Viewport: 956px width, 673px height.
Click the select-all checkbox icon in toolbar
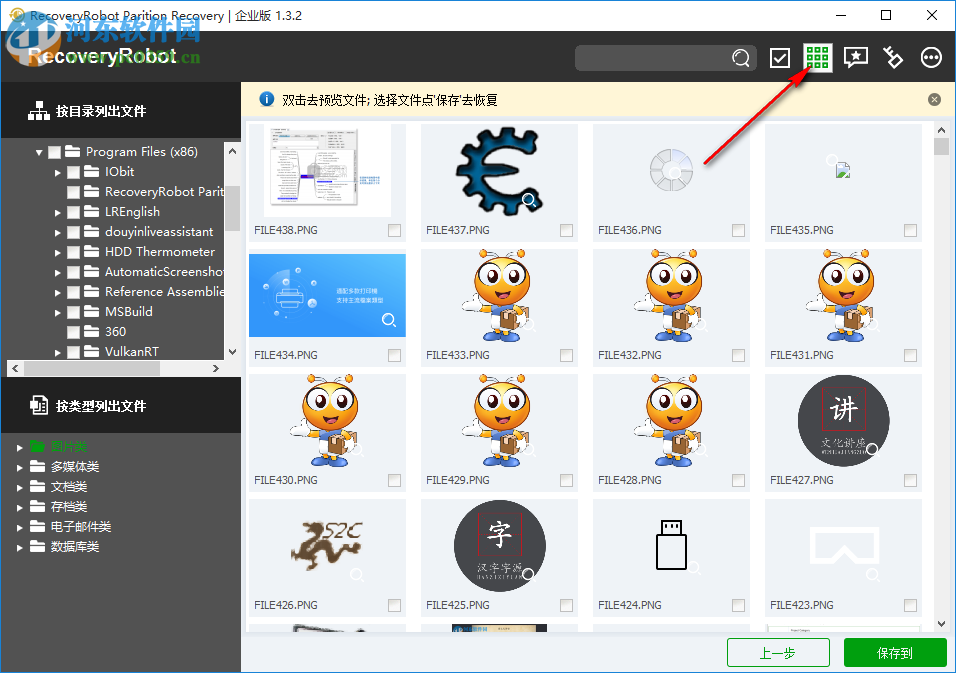point(780,57)
